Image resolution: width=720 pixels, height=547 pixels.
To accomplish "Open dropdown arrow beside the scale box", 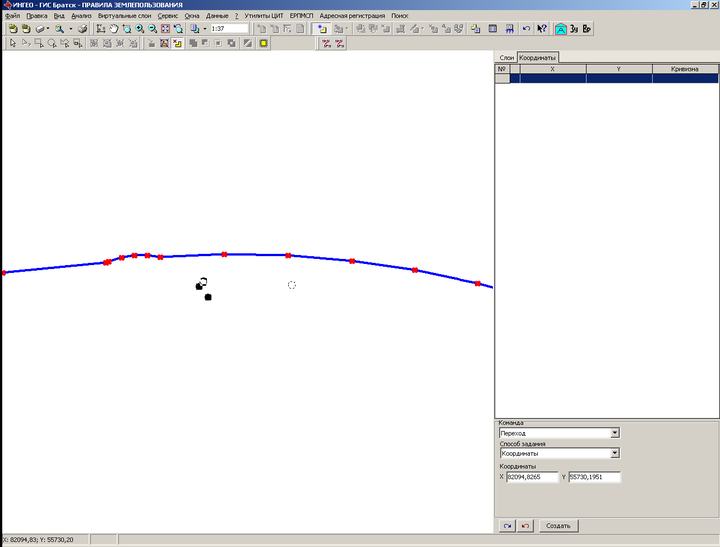I will tap(205, 29).
